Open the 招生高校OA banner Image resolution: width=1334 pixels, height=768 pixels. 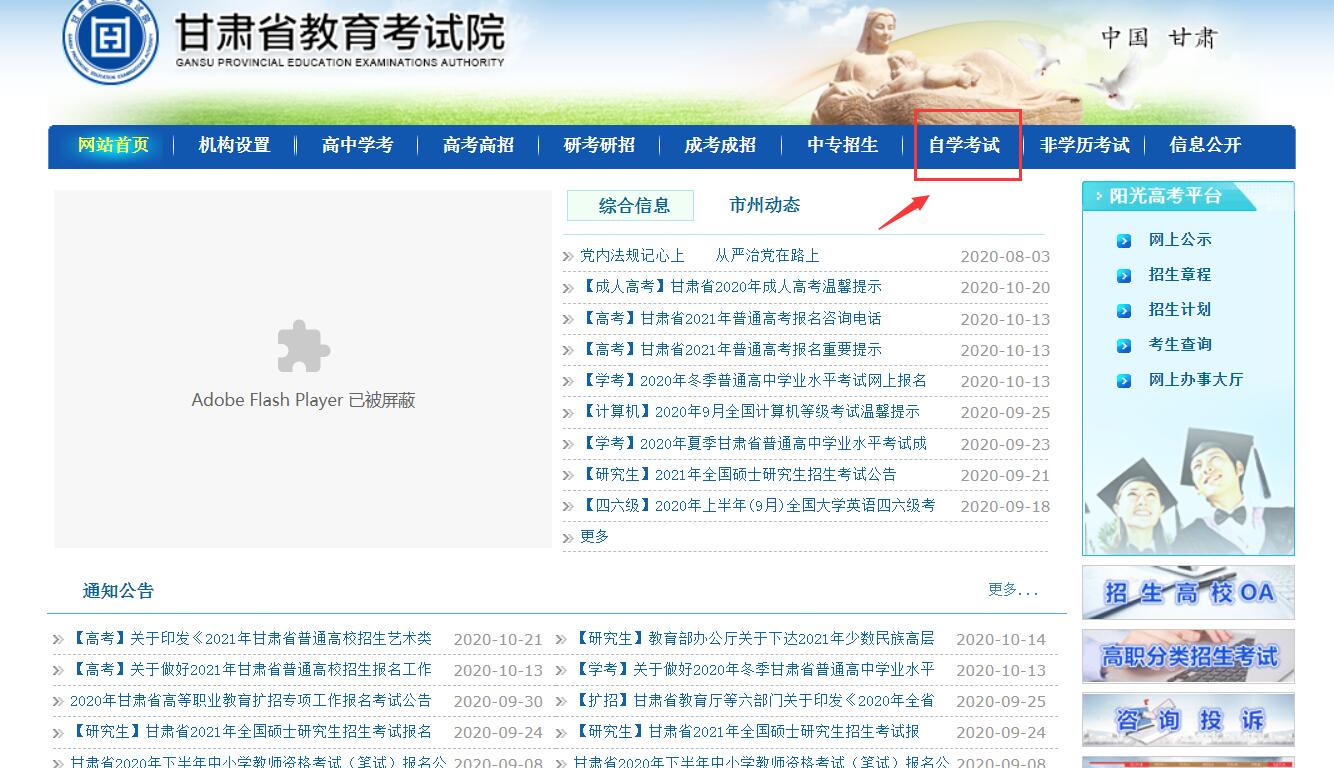(1188, 593)
